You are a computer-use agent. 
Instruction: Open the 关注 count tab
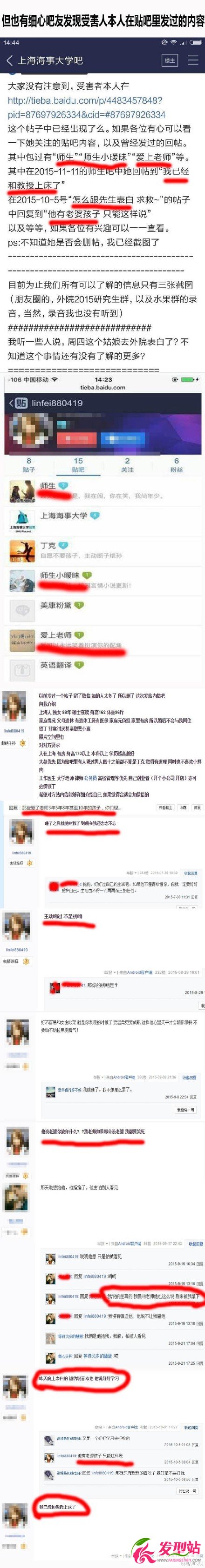(x=127, y=465)
